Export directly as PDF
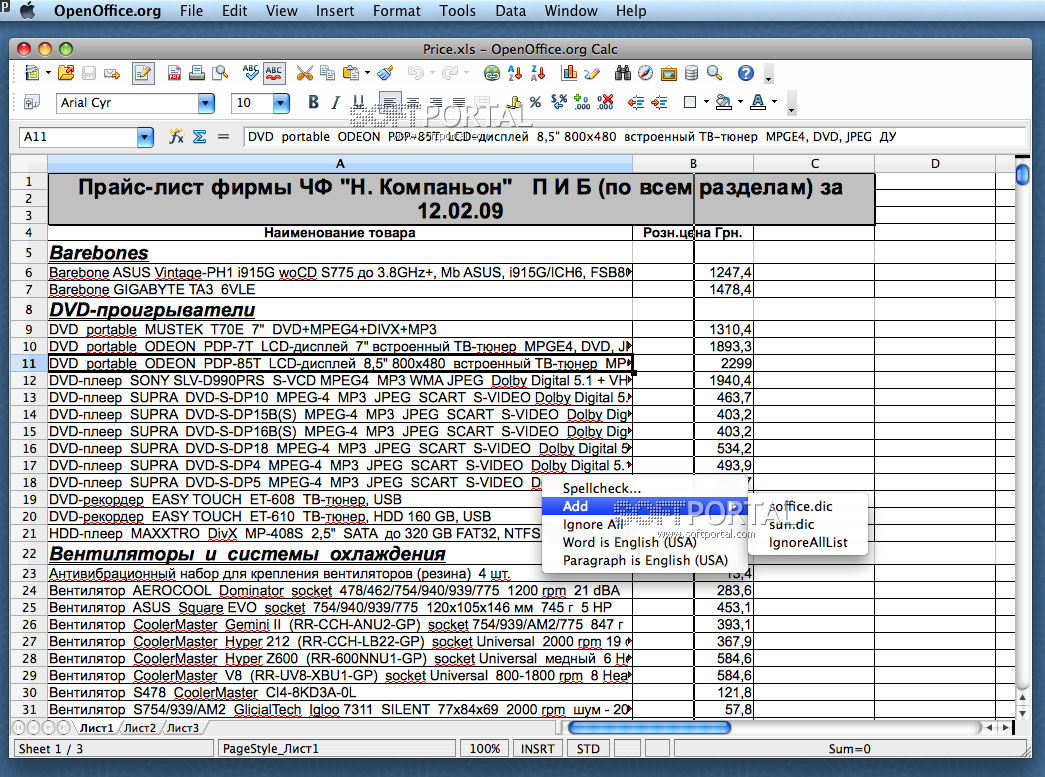 click(x=174, y=73)
